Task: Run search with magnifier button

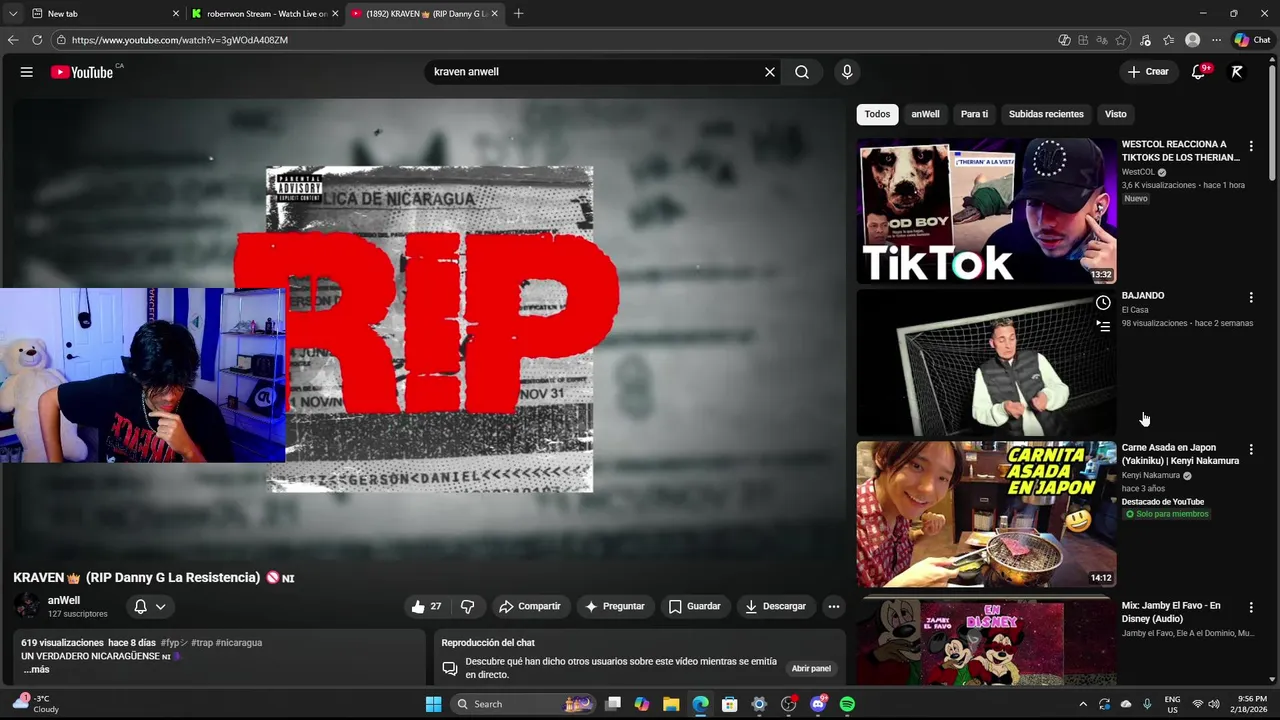Action: [802, 72]
